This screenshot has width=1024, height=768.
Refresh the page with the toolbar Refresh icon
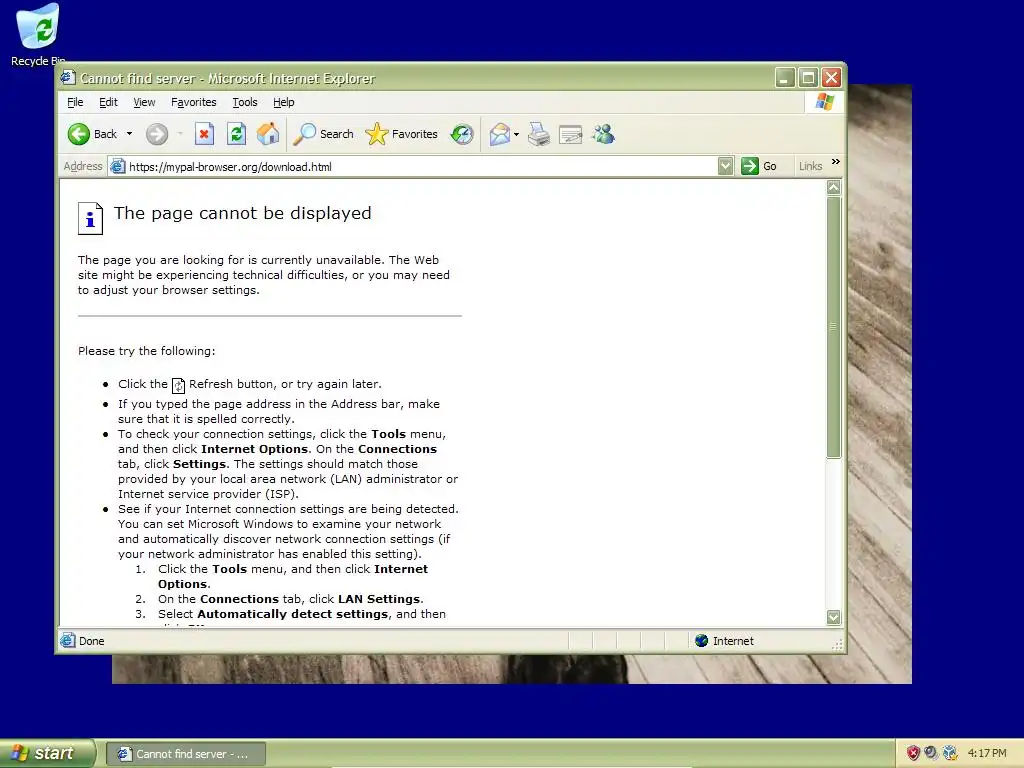[x=236, y=134]
